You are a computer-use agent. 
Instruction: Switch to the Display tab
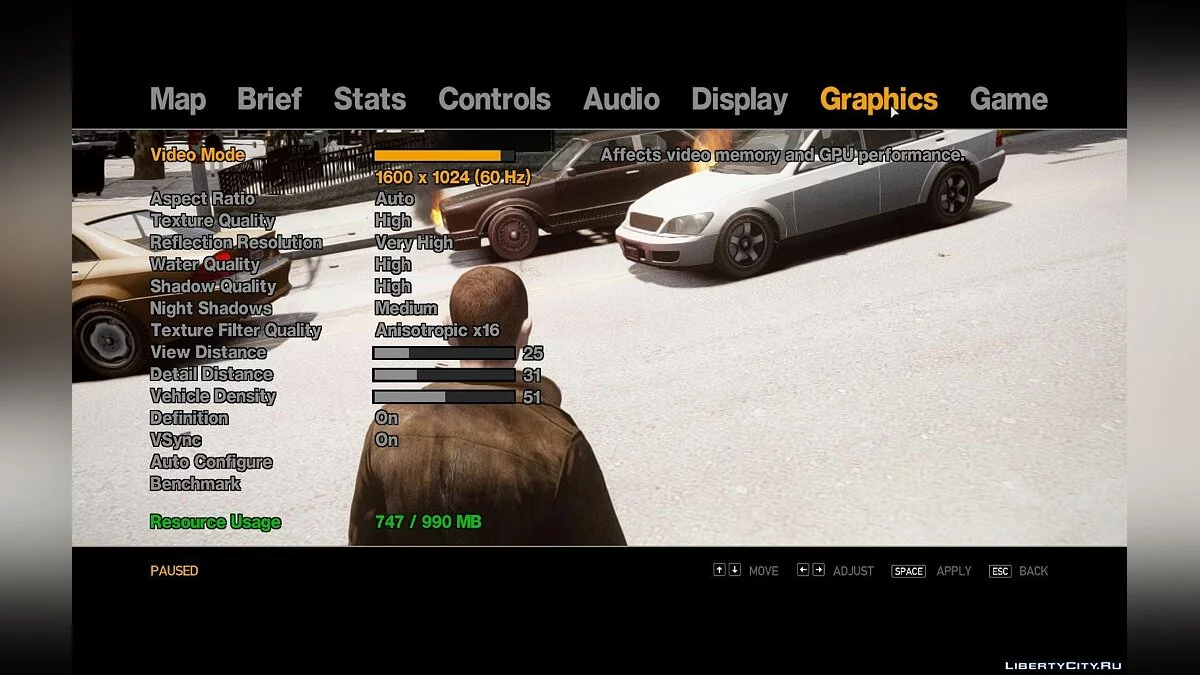pyautogui.click(x=739, y=99)
